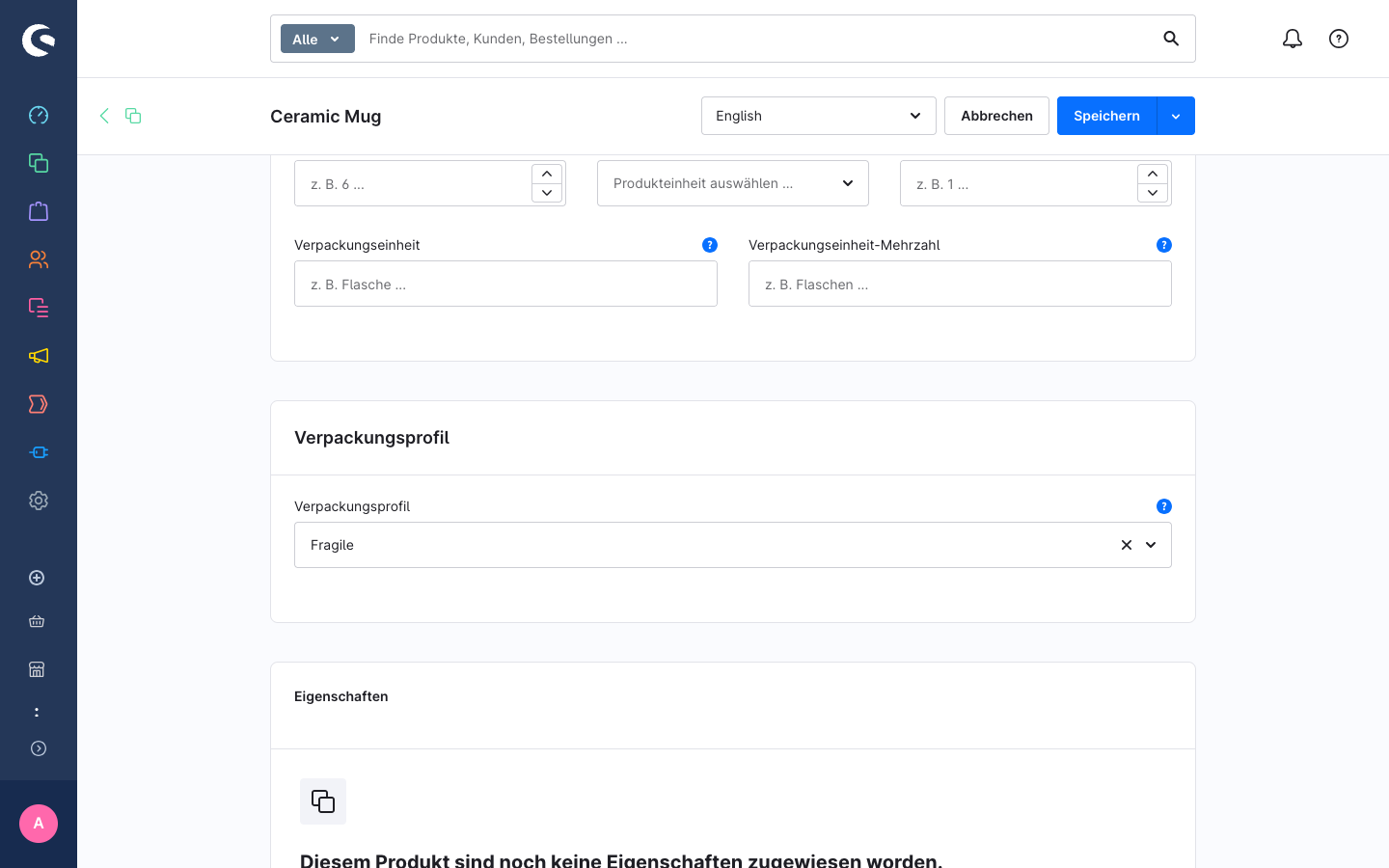This screenshot has width=1389, height=868.
Task: Clear the Fragile packaging profile selection
Action: tap(1126, 545)
